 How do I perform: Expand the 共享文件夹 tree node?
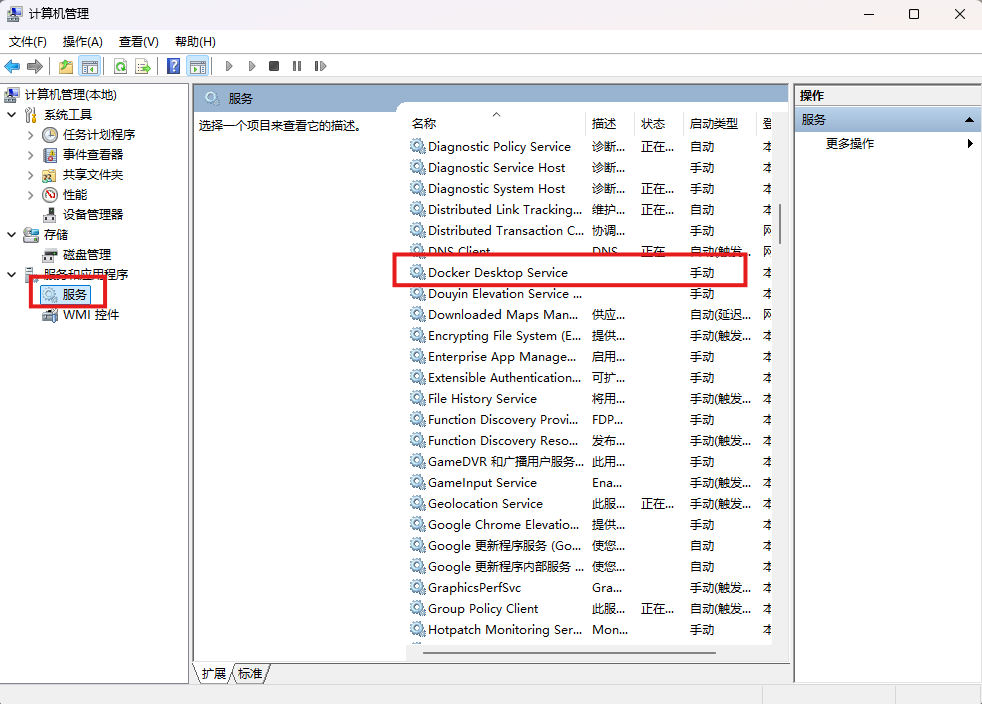pyautogui.click(x=31, y=175)
